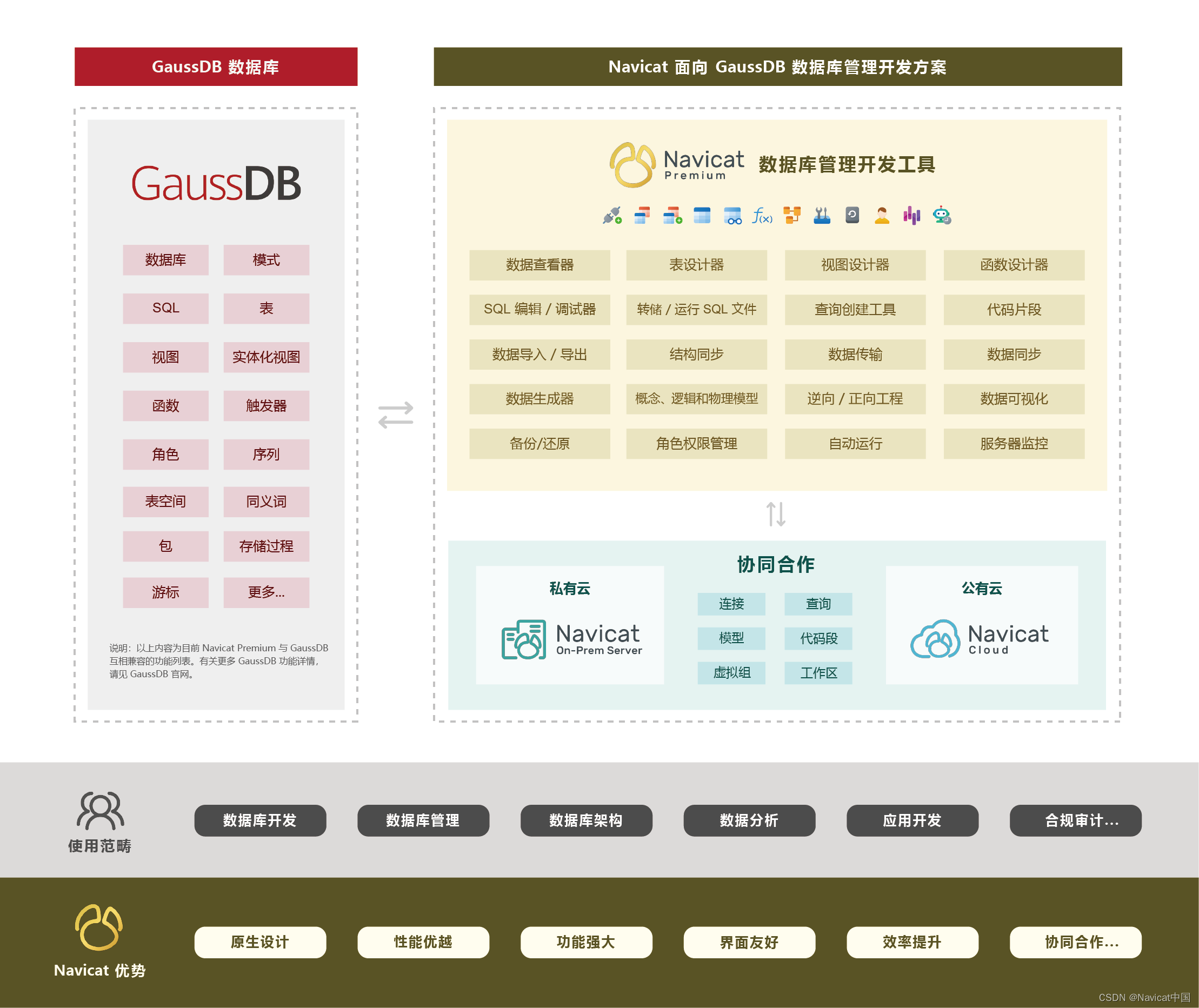Open the 数据查看器 feature box

click(539, 265)
